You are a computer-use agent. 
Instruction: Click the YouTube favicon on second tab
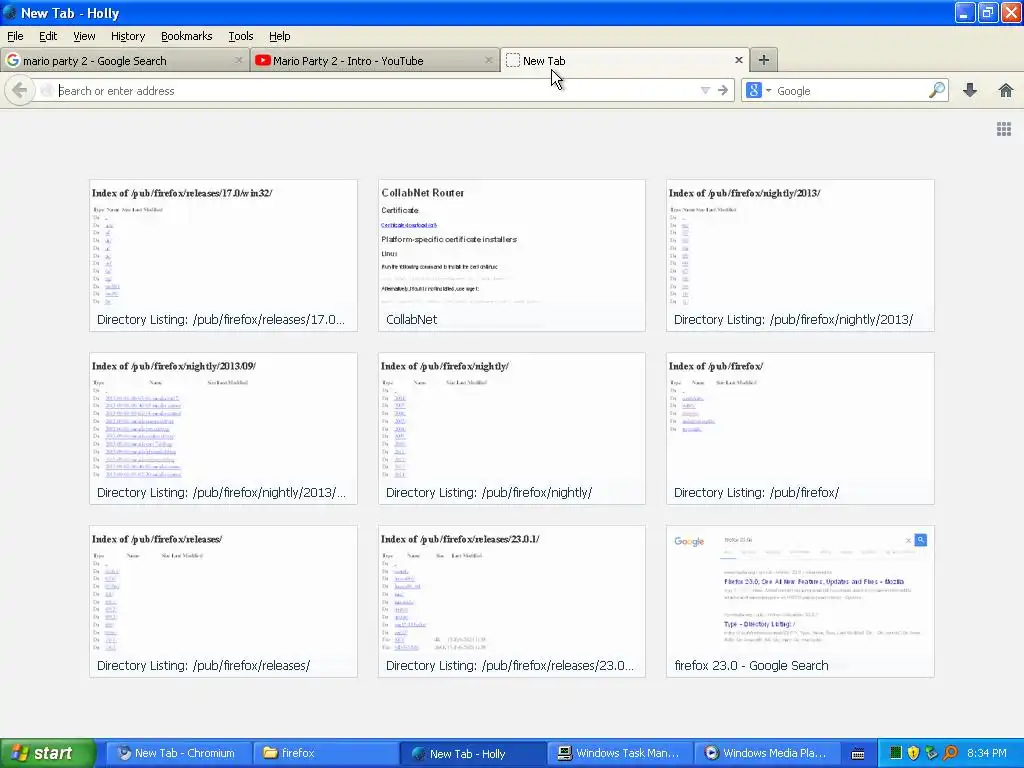[263, 60]
